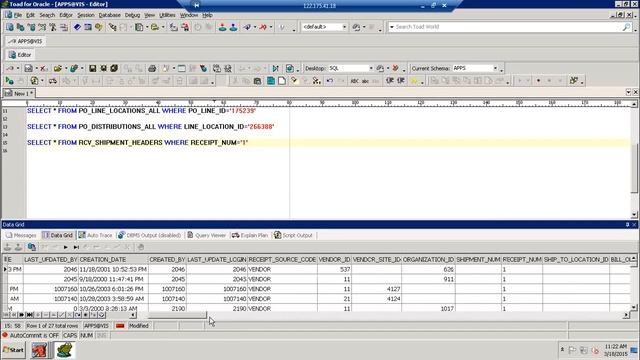Click the magnifier icon in Search Toad World
Screen dimensions: 640x360
[x=627, y=27]
